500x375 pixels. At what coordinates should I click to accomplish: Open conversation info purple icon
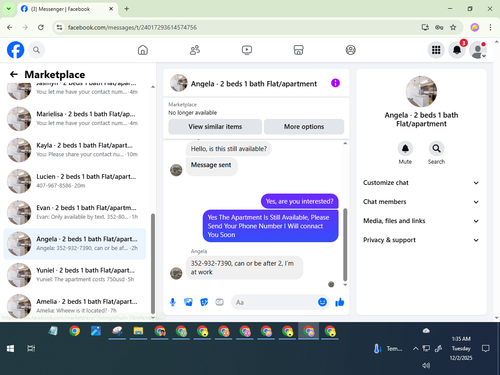[335, 83]
